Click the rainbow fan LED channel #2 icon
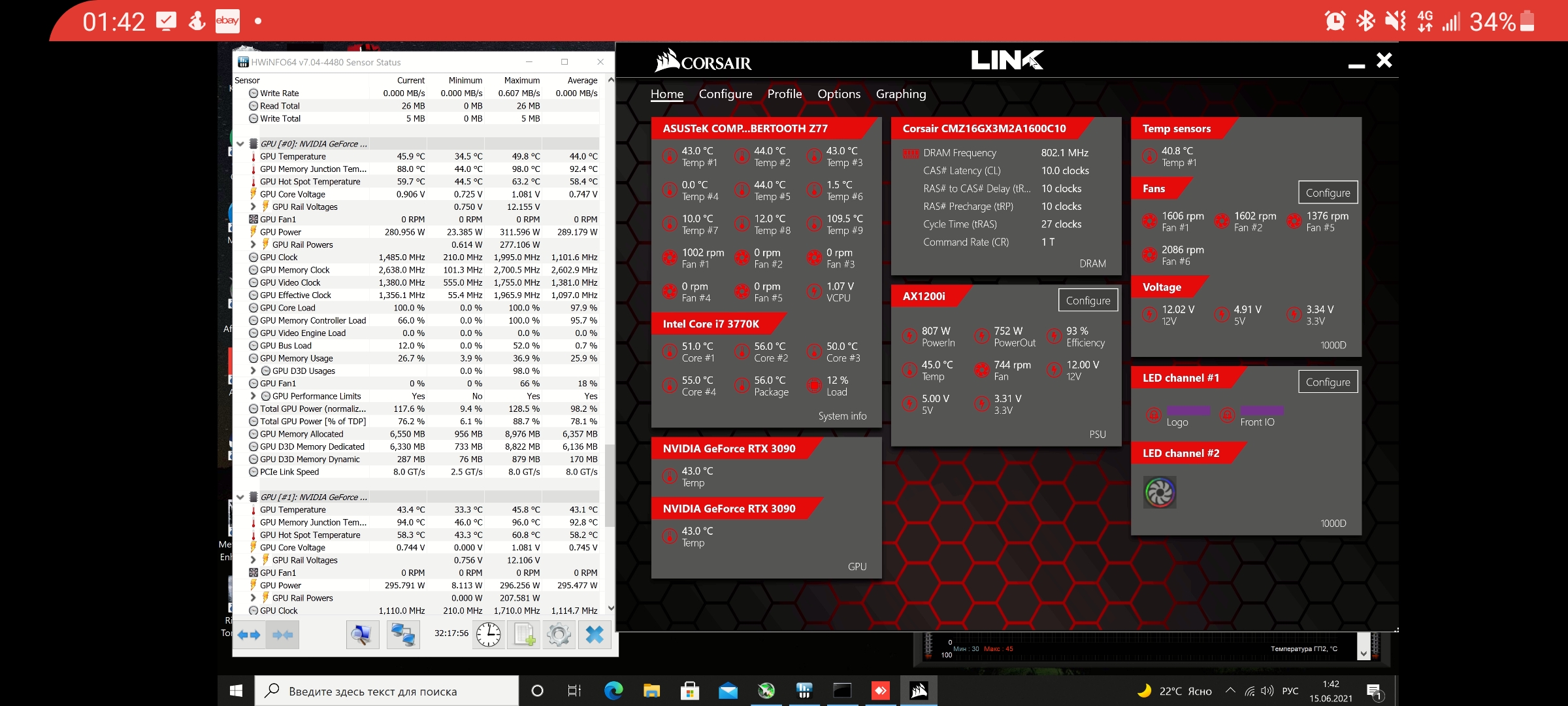Screen dimensions: 1568x706 click(x=1160, y=492)
